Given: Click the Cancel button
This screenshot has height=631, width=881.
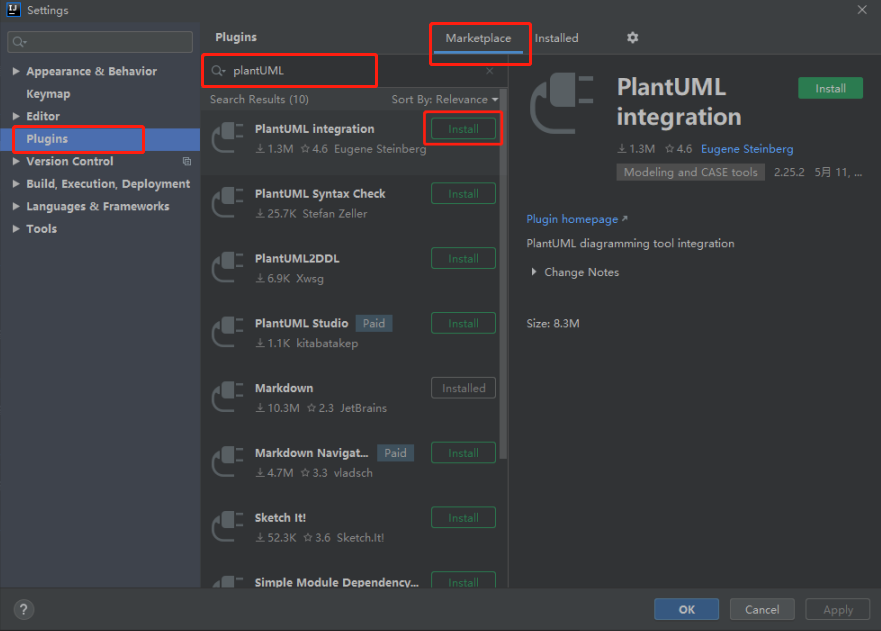Looking at the screenshot, I should 762,609.
